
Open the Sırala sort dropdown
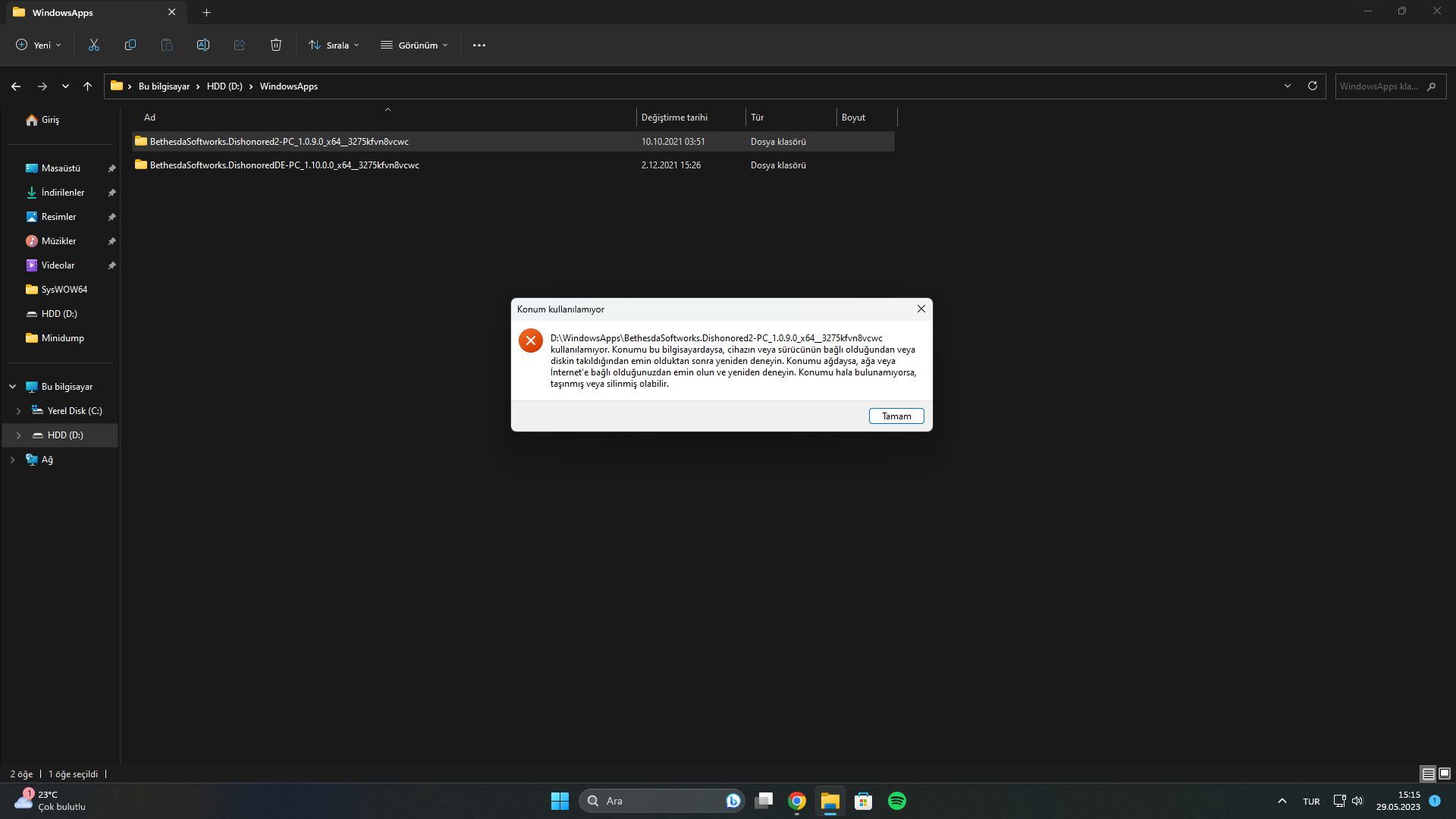click(334, 45)
